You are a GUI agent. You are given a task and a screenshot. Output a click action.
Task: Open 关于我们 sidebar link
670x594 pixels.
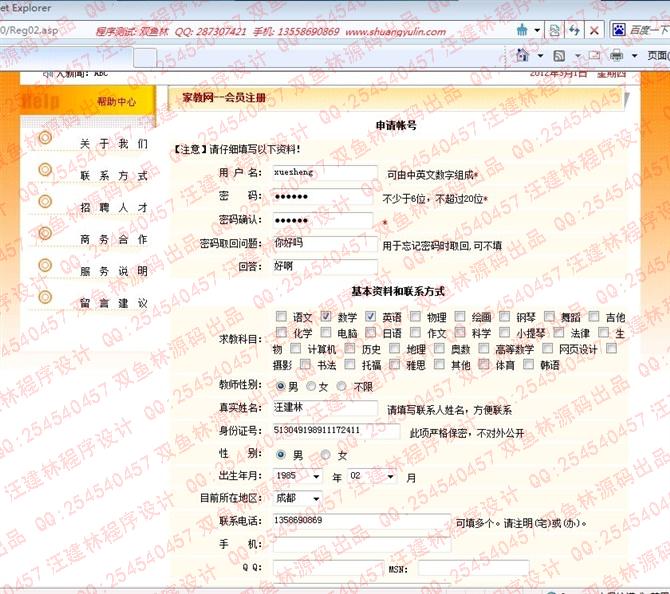click(x=114, y=144)
